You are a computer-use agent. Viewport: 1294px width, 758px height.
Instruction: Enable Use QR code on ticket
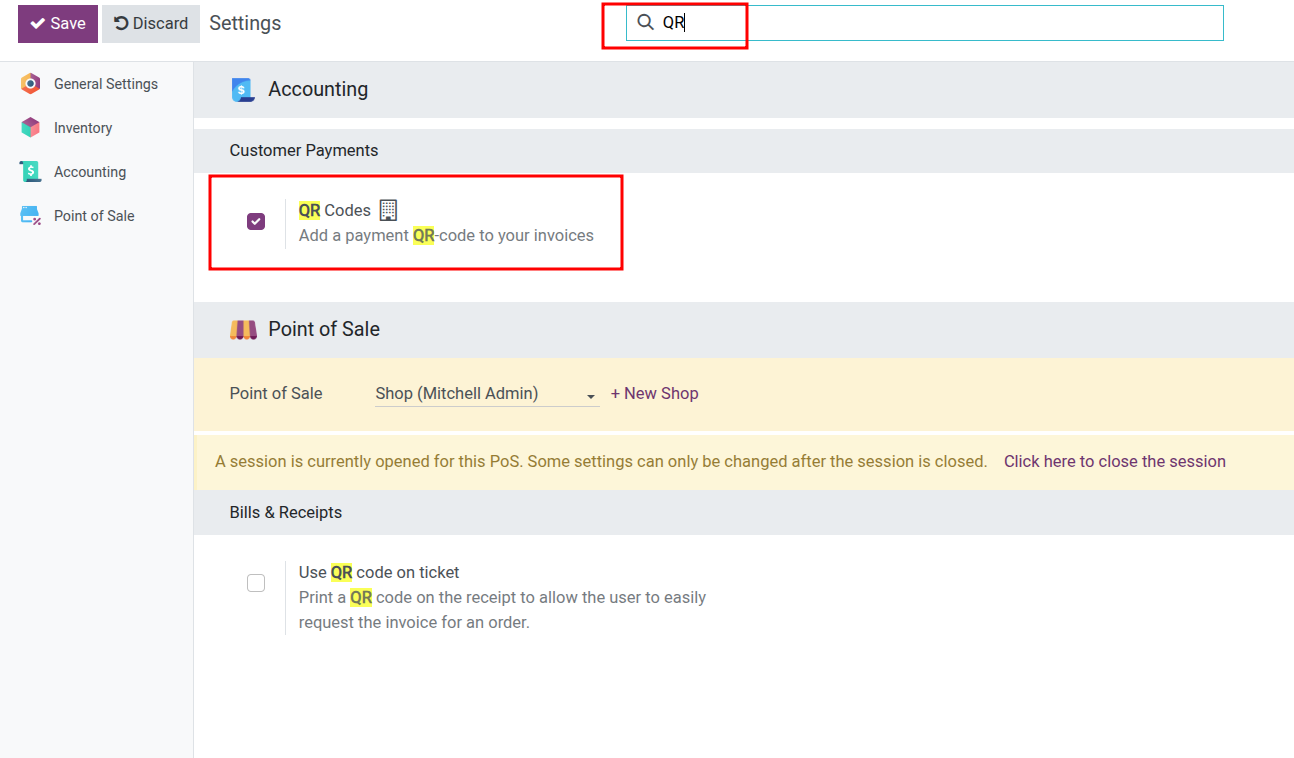click(x=256, y=582)
